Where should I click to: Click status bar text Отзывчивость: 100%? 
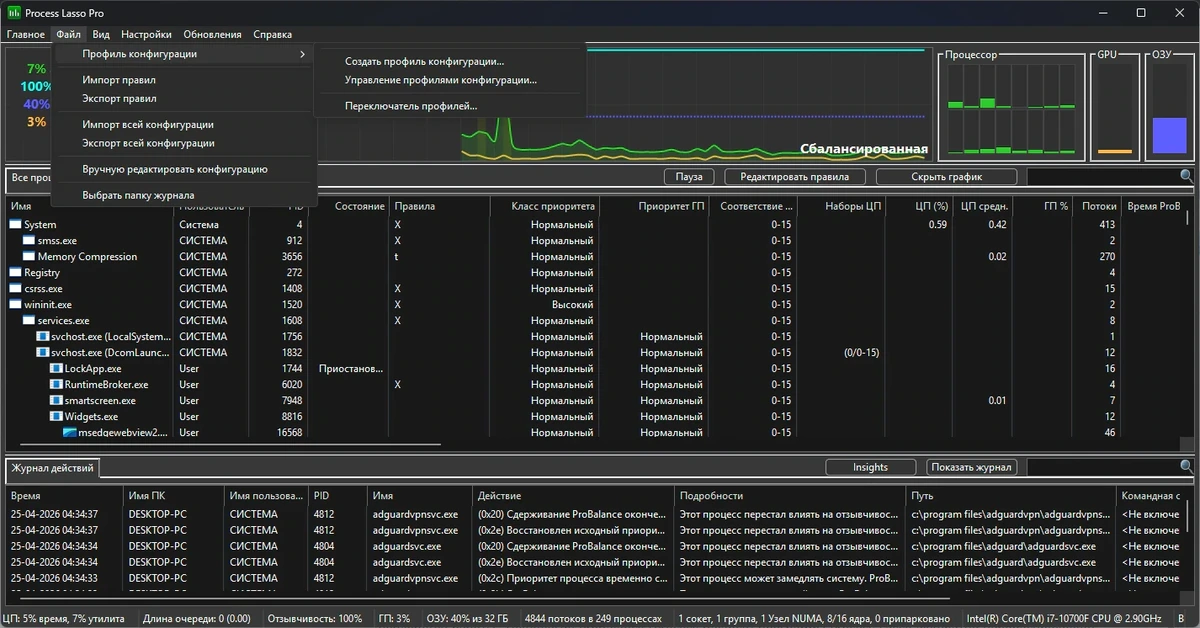(x=315, y=619)
